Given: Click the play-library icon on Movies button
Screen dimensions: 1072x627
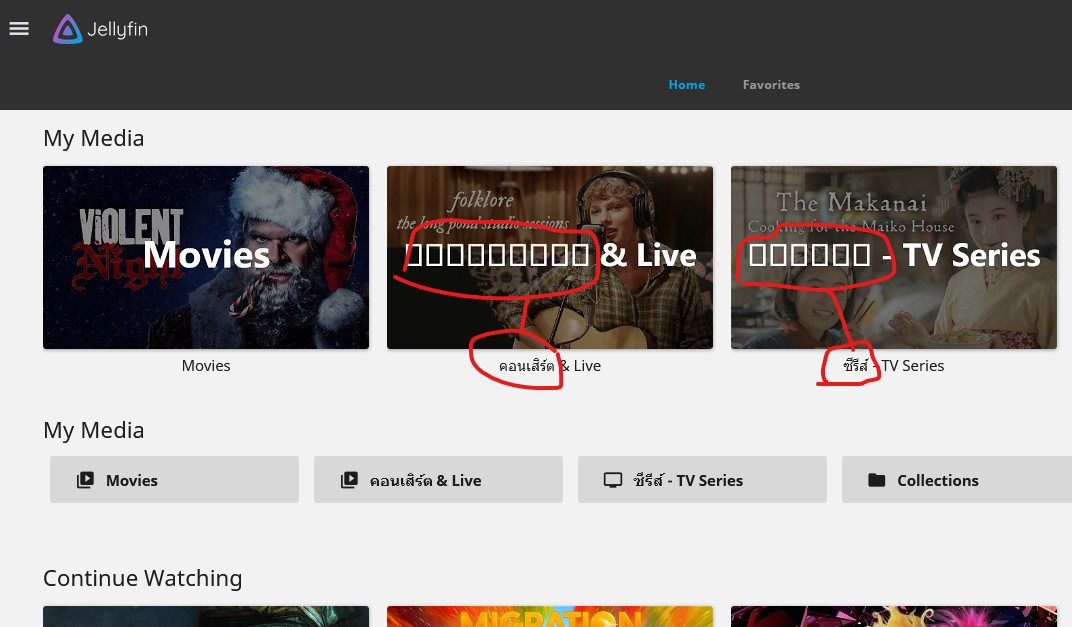Looking at the screenshot, I should pos(85,480).
